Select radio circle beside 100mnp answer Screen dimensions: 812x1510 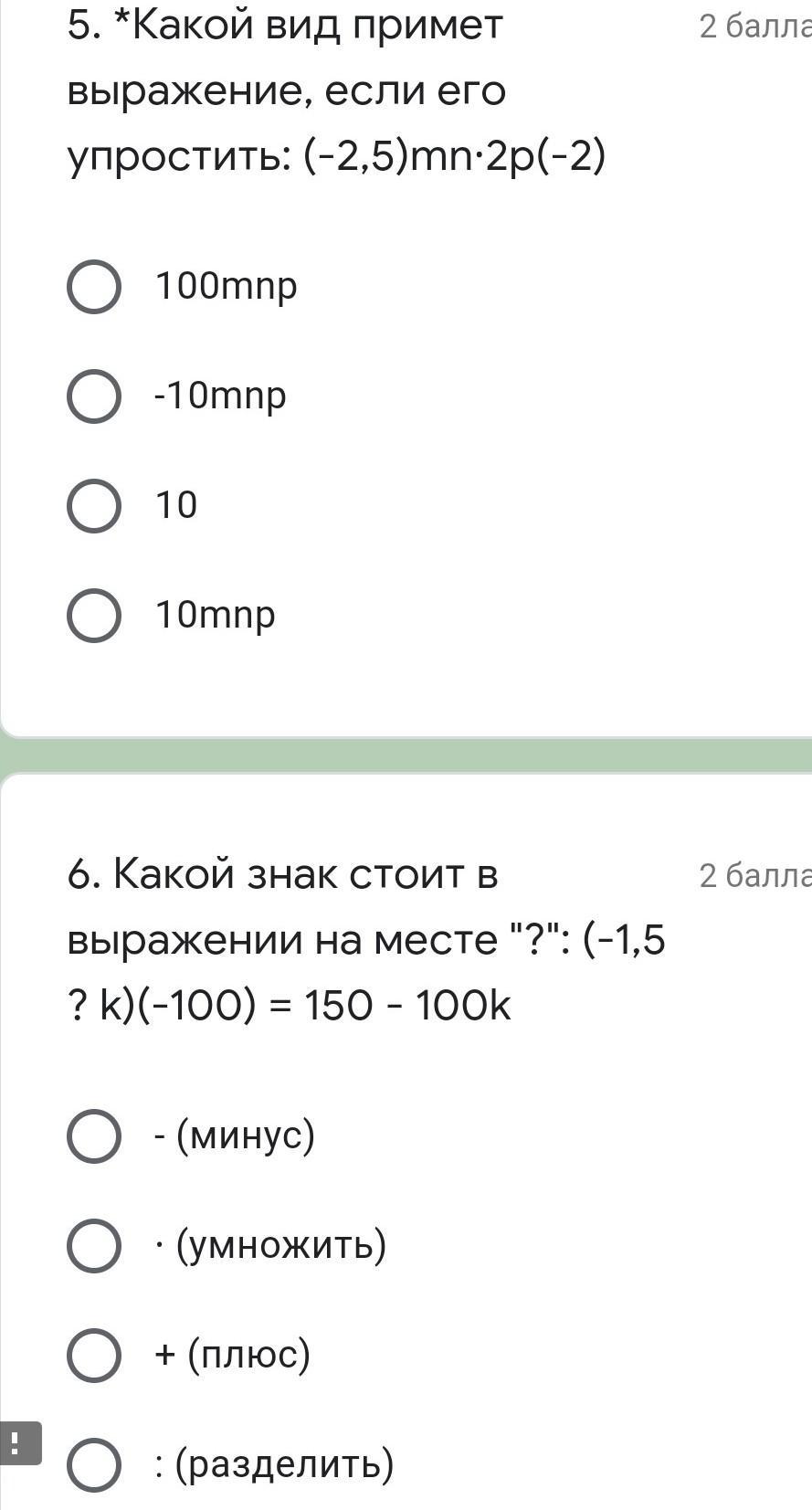click(x=94, y=287)
